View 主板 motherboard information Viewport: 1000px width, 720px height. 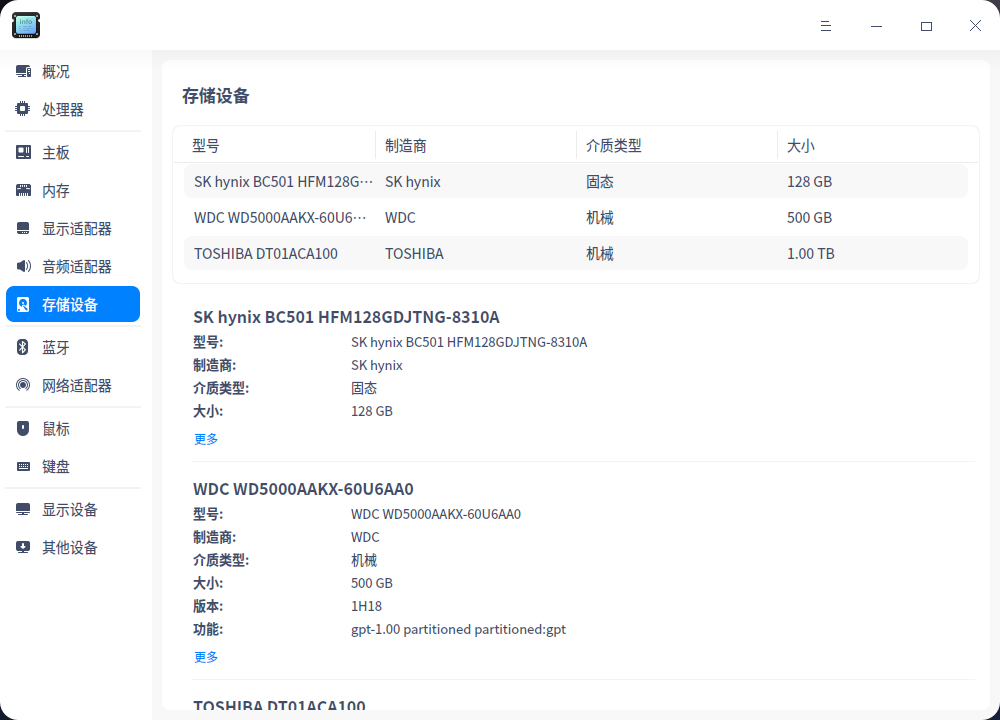[55, 151]
